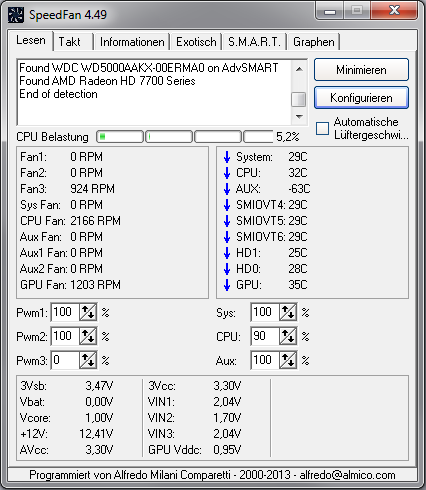Click the log scrollbar thumb

click(x=299, y=99)
